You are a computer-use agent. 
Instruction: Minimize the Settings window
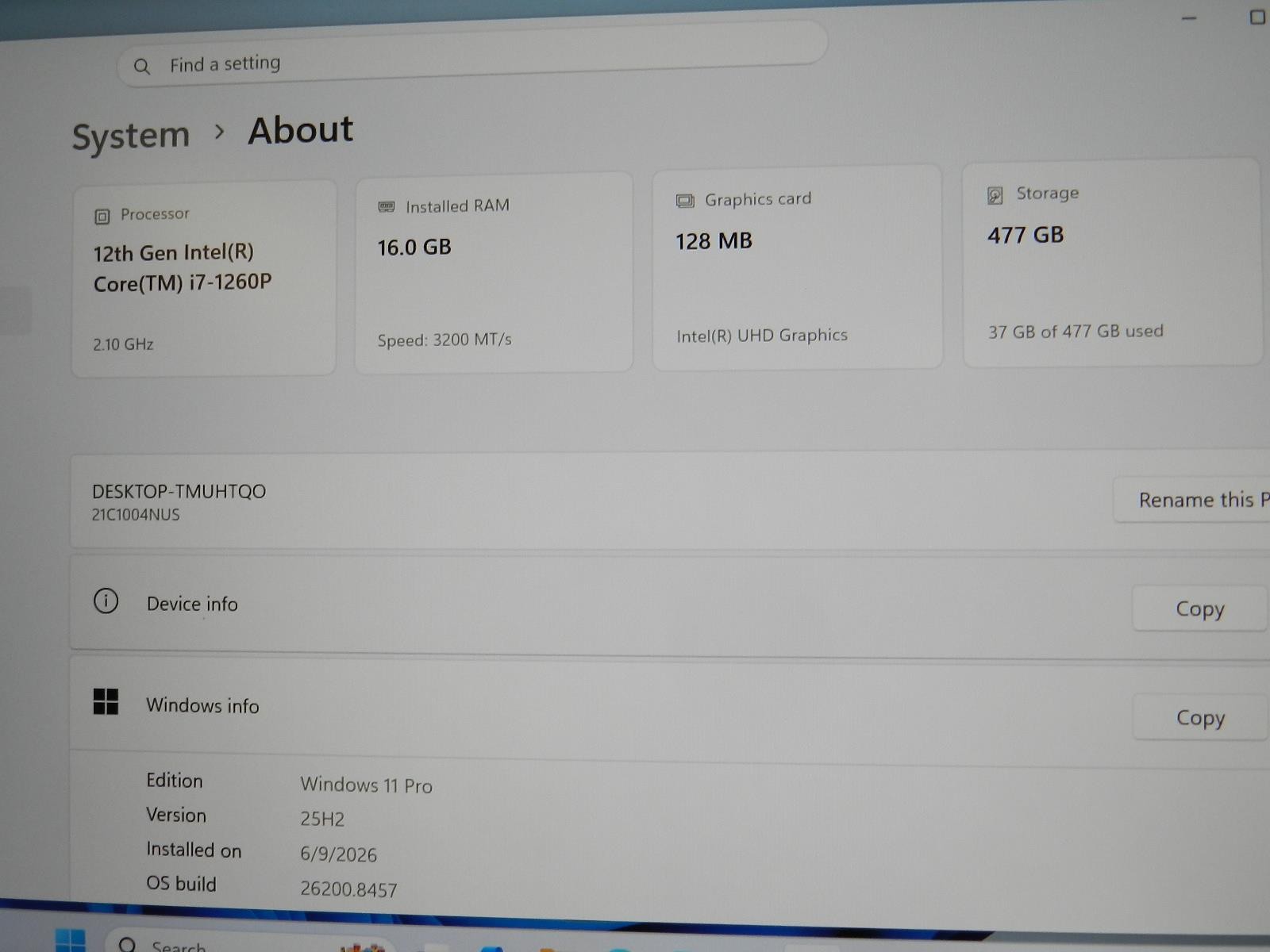tap(1188, 18)
